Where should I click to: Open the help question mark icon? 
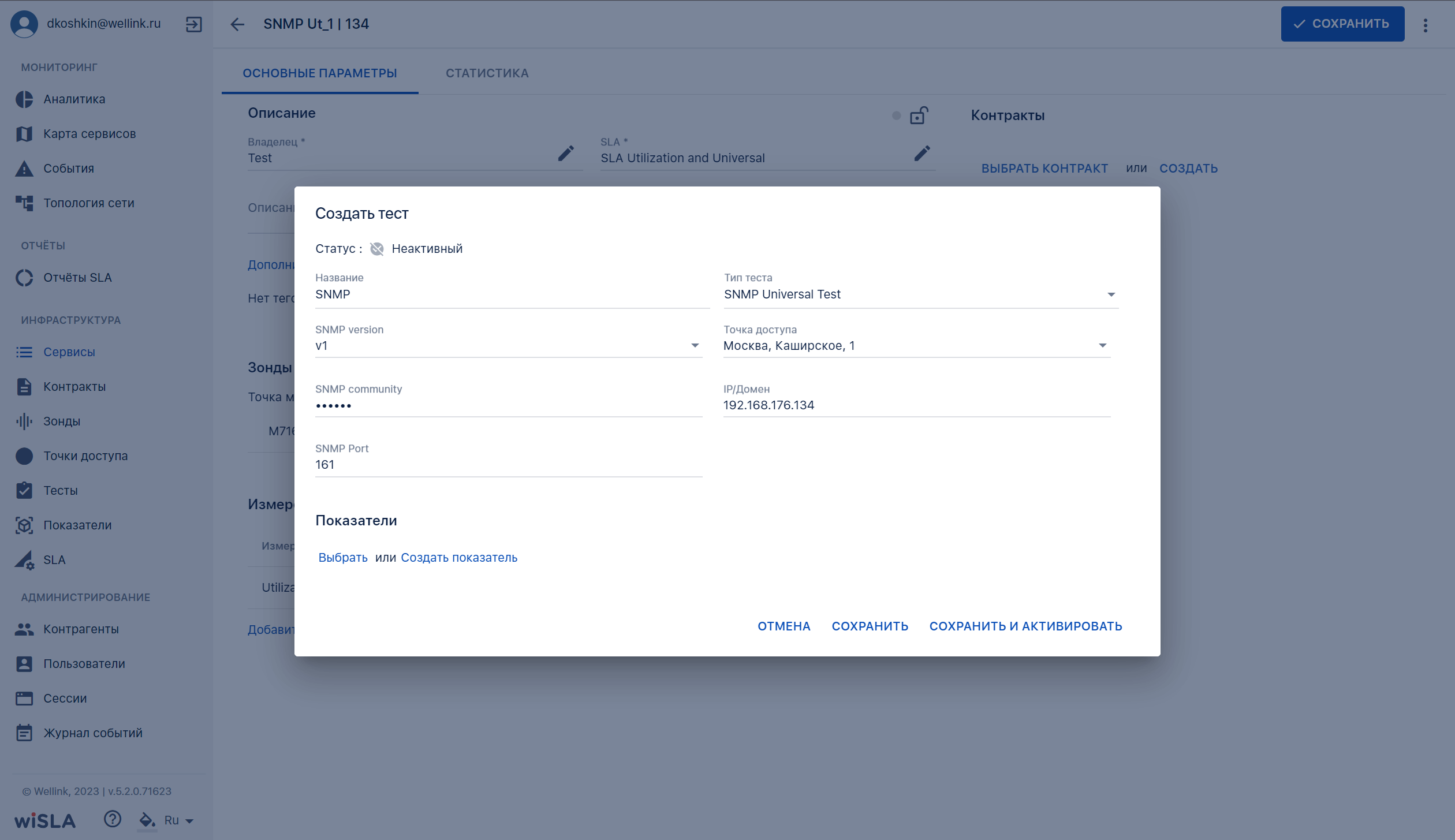[113, 819]
